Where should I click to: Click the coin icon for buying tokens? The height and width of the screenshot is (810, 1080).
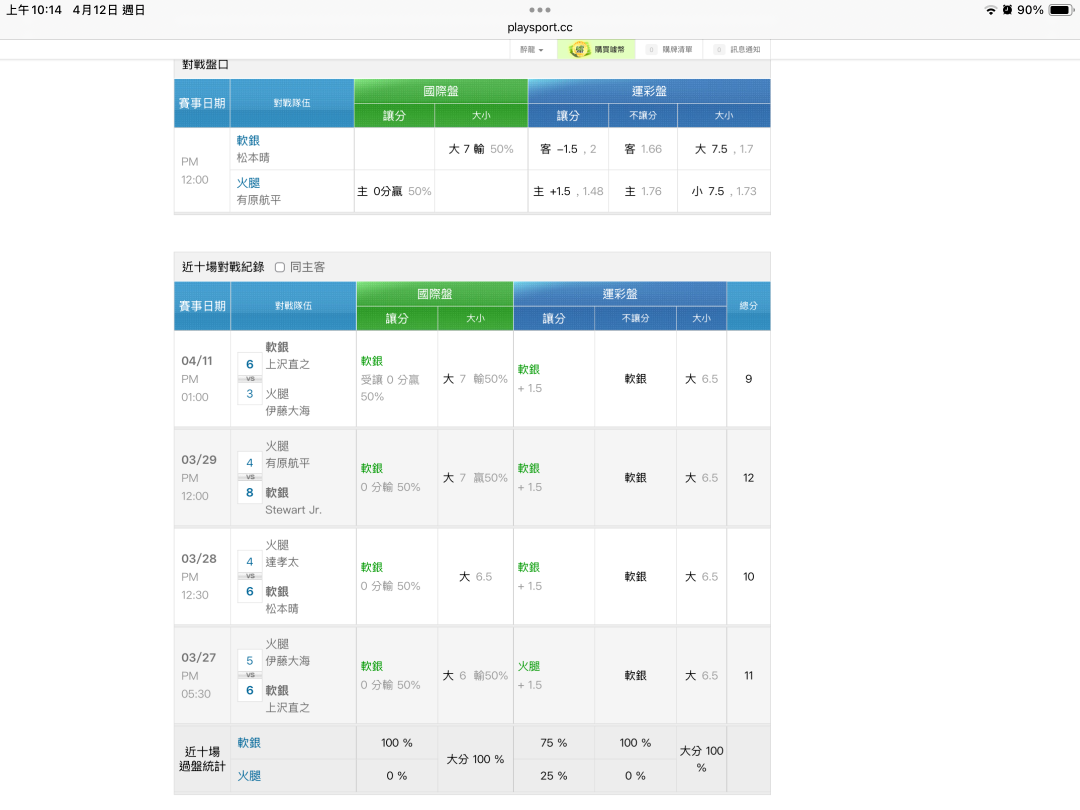(579, 50)
